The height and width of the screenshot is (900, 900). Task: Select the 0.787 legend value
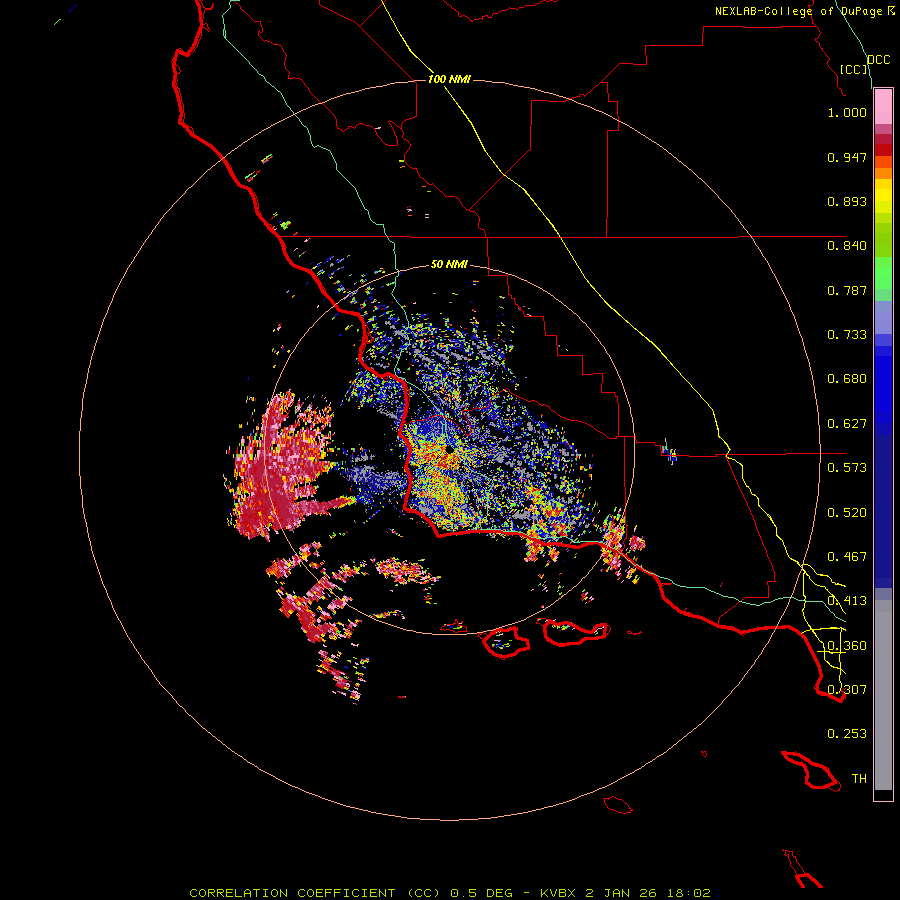point(847,290)
